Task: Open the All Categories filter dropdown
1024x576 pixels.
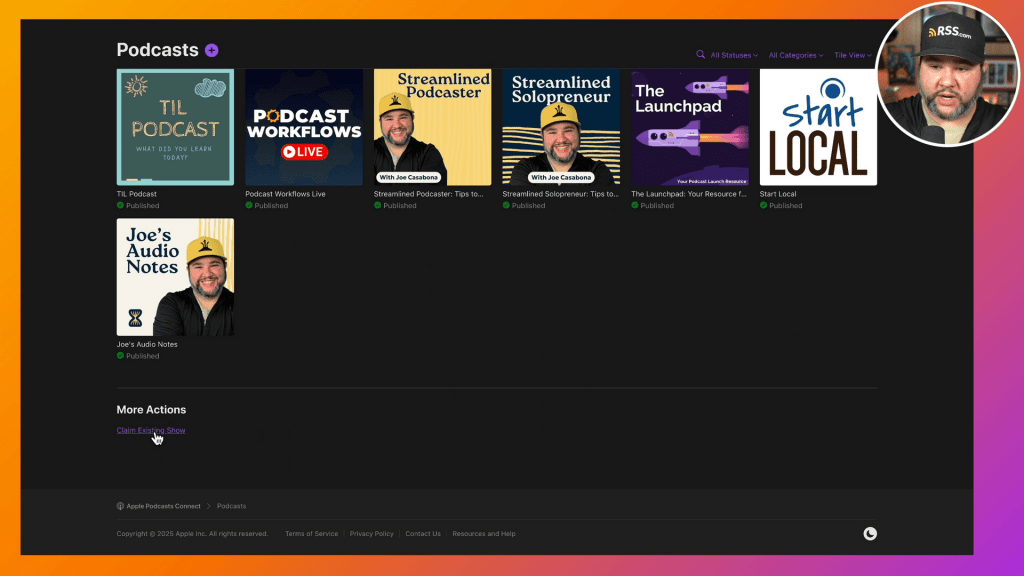Action: (x=796, y=55)
